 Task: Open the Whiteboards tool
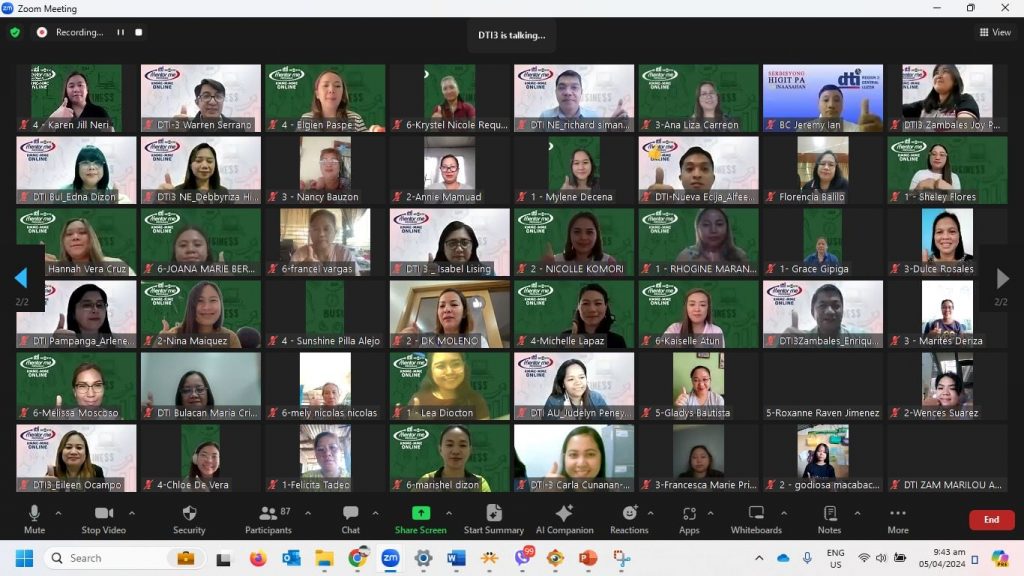(x=756, y=518)
